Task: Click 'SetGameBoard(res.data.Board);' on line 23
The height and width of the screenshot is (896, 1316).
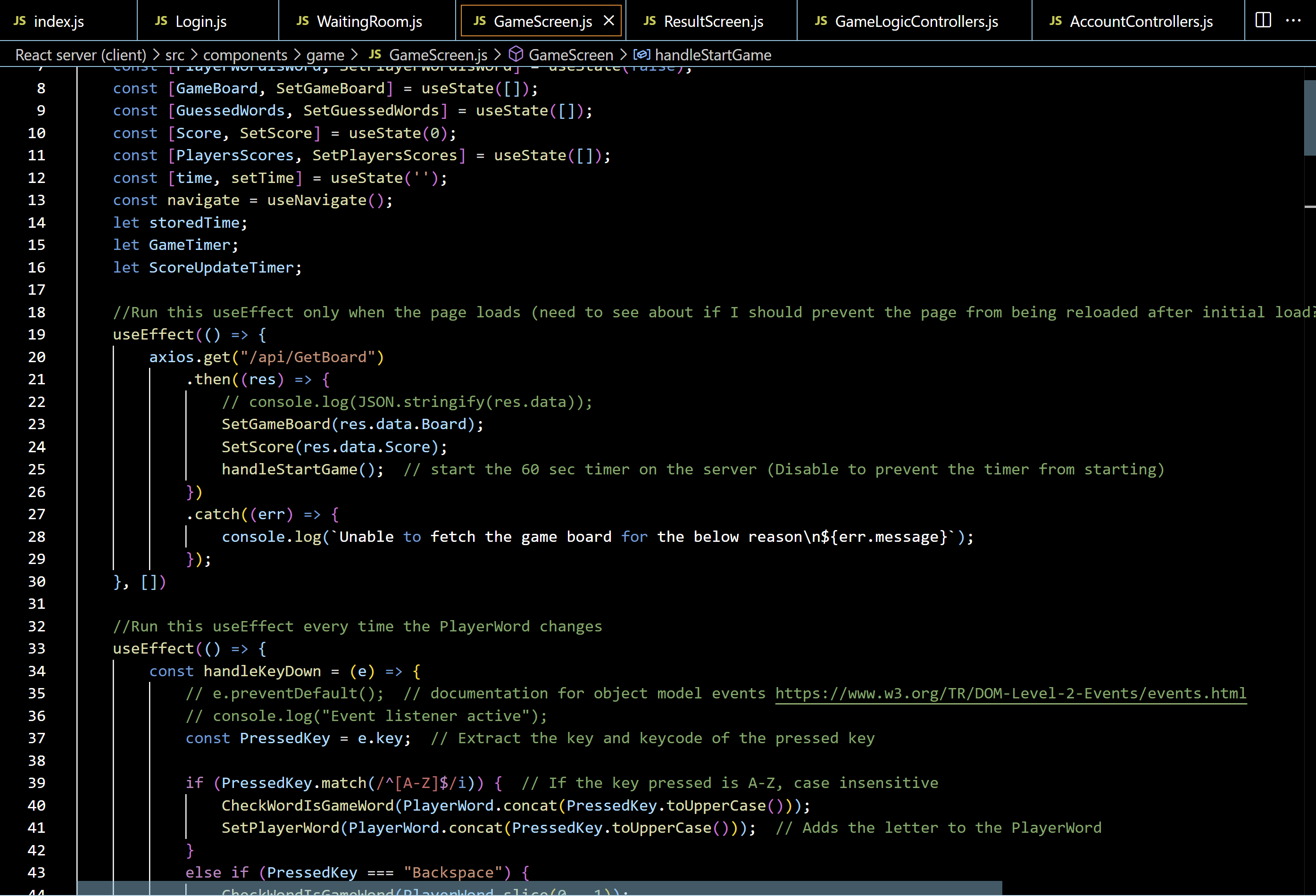Action: click(353, 424)
